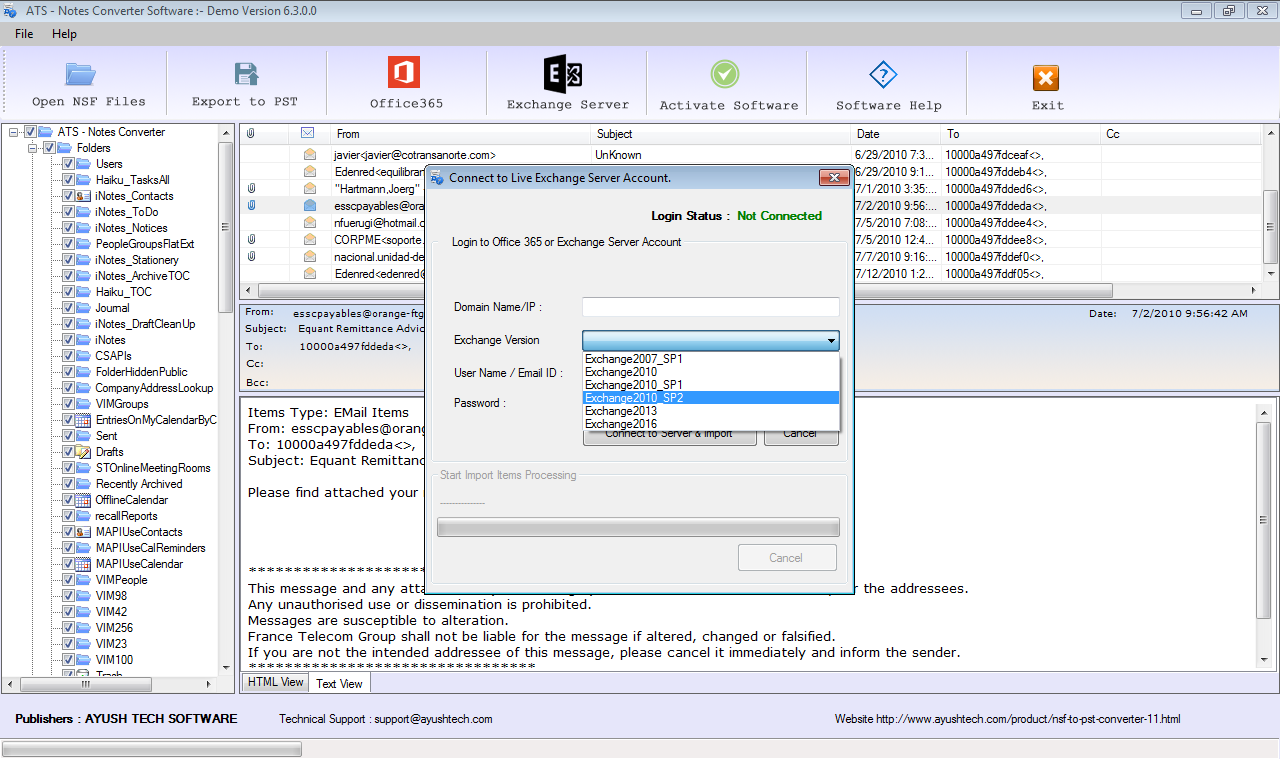
Task: Collapse the Exchange Version dropdown arrow
Action: coord(830,342)
